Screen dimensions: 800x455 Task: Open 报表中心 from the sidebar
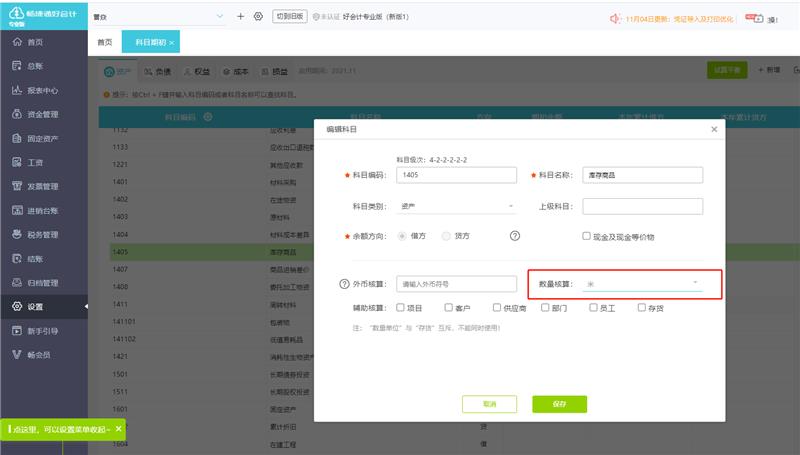point(42,90)
